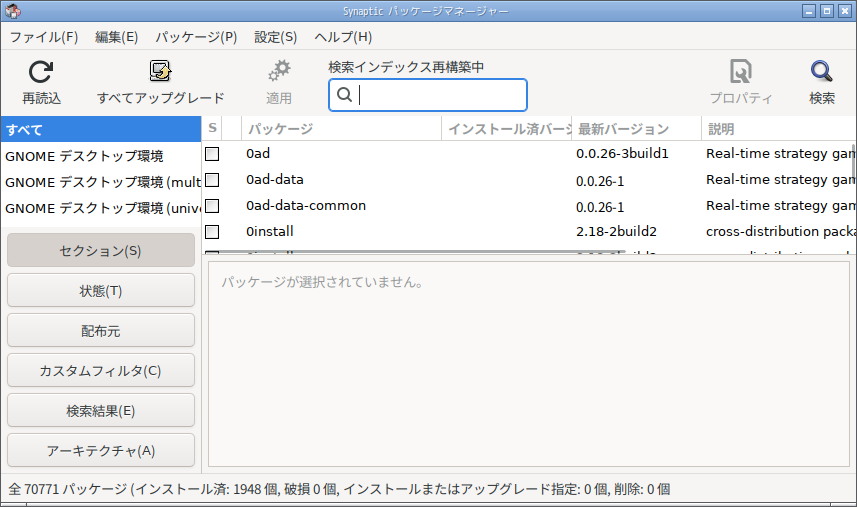Image resolution: width=857 pixels, height=507 pixels.
Task: Click the 再読込 reload icon
Action: point(41,72)
